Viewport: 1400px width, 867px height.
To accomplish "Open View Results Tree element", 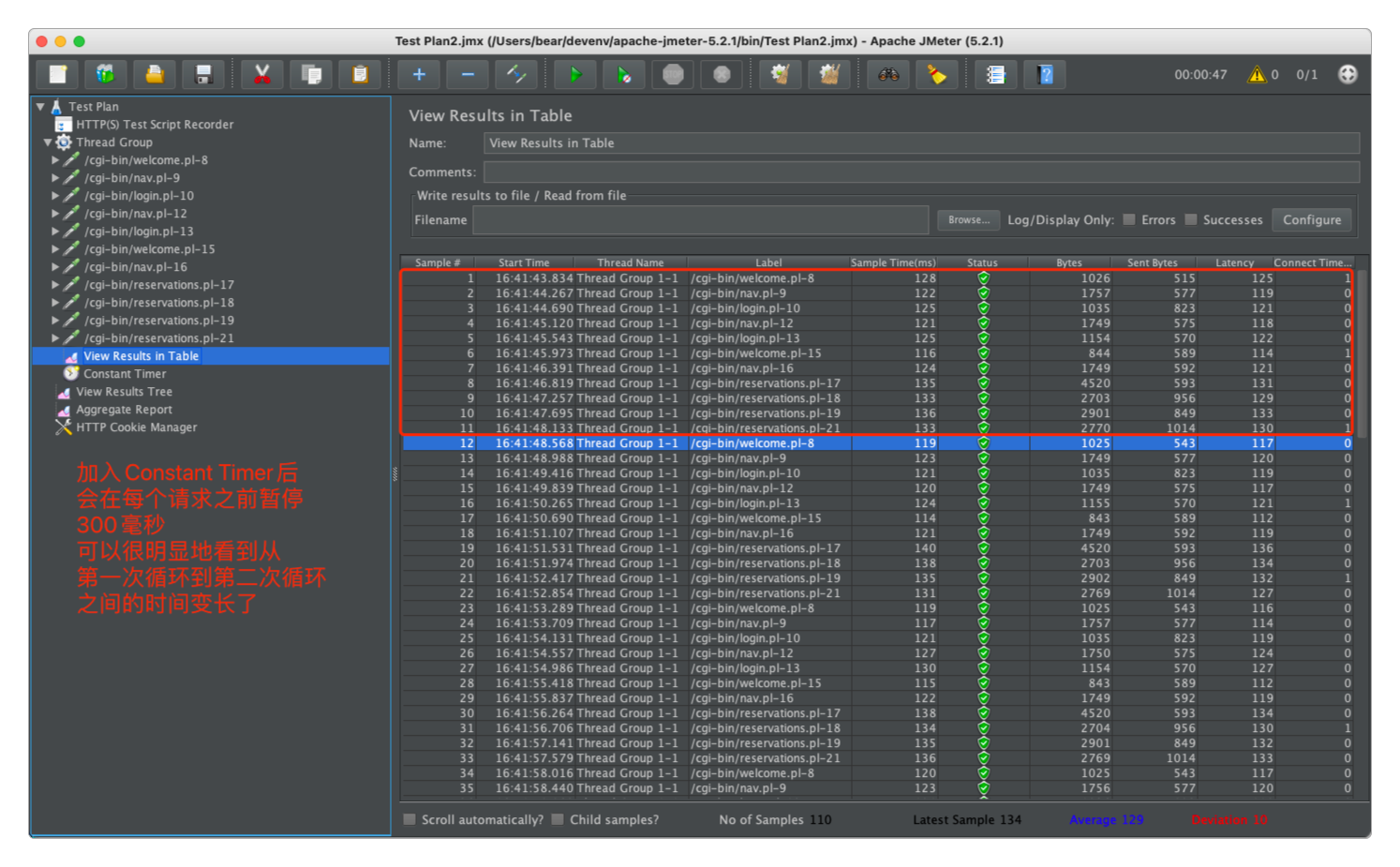I will click(124, 392).
